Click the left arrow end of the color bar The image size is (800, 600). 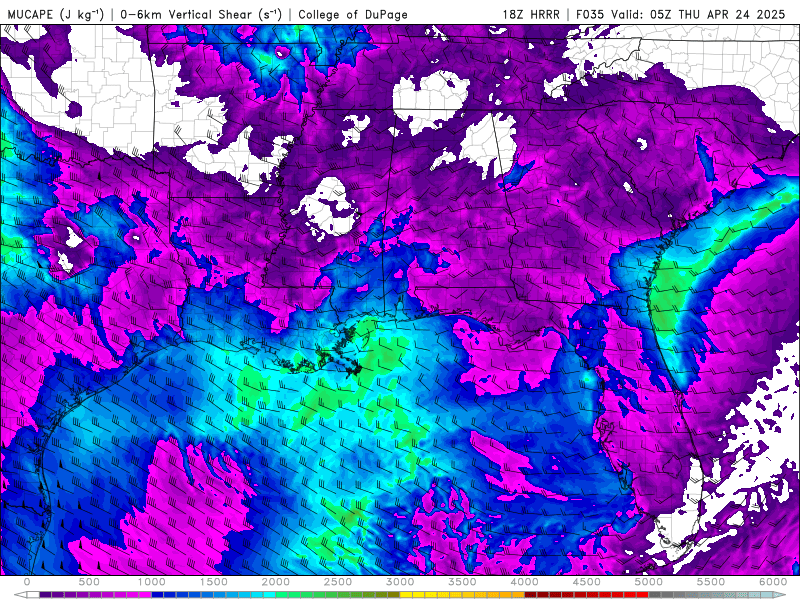click(20, 595)
